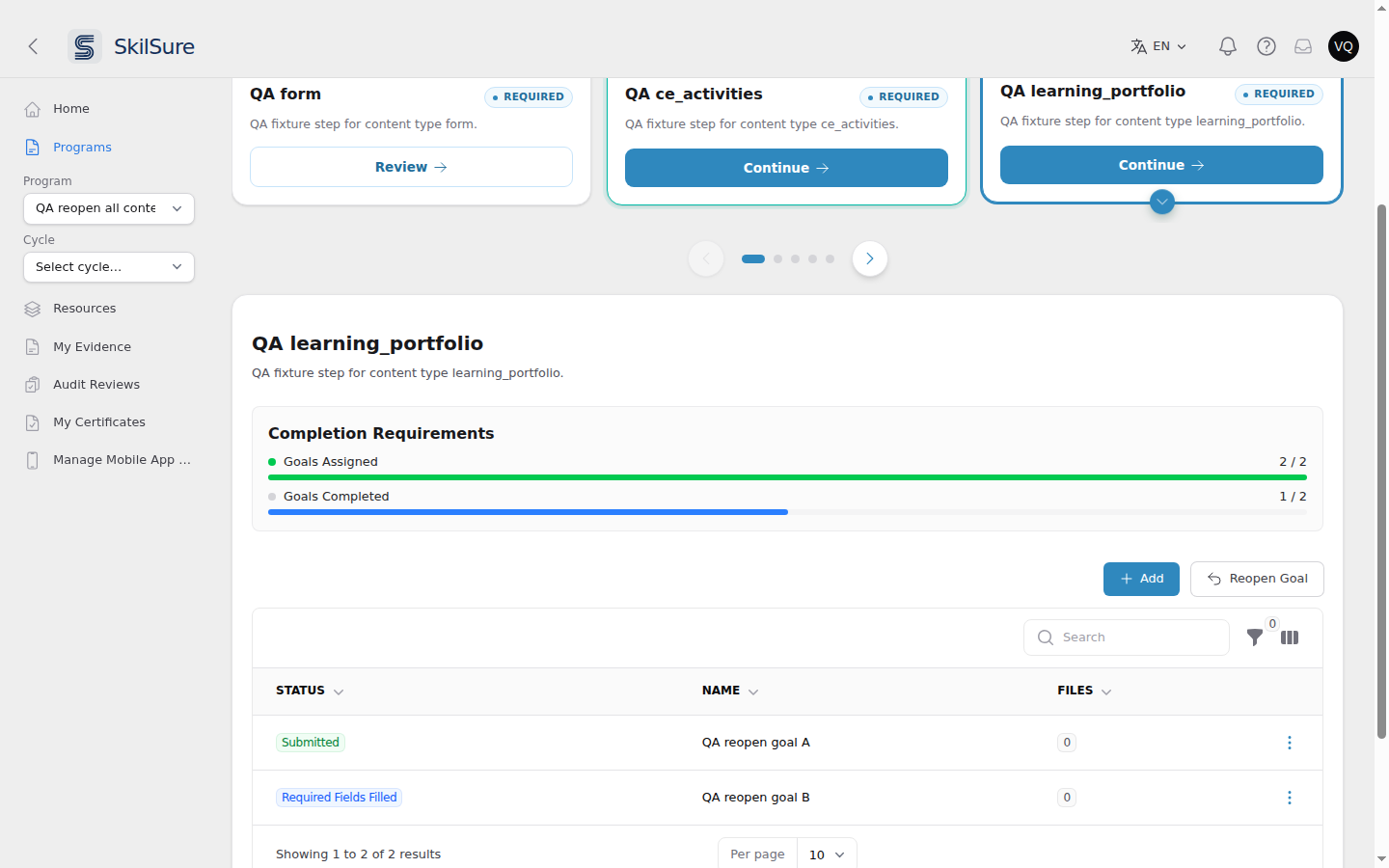Image resolution: width=1389 pixels, height=868 pixels.
Task: Go back using the header arrow
Action: pos(33,46)
